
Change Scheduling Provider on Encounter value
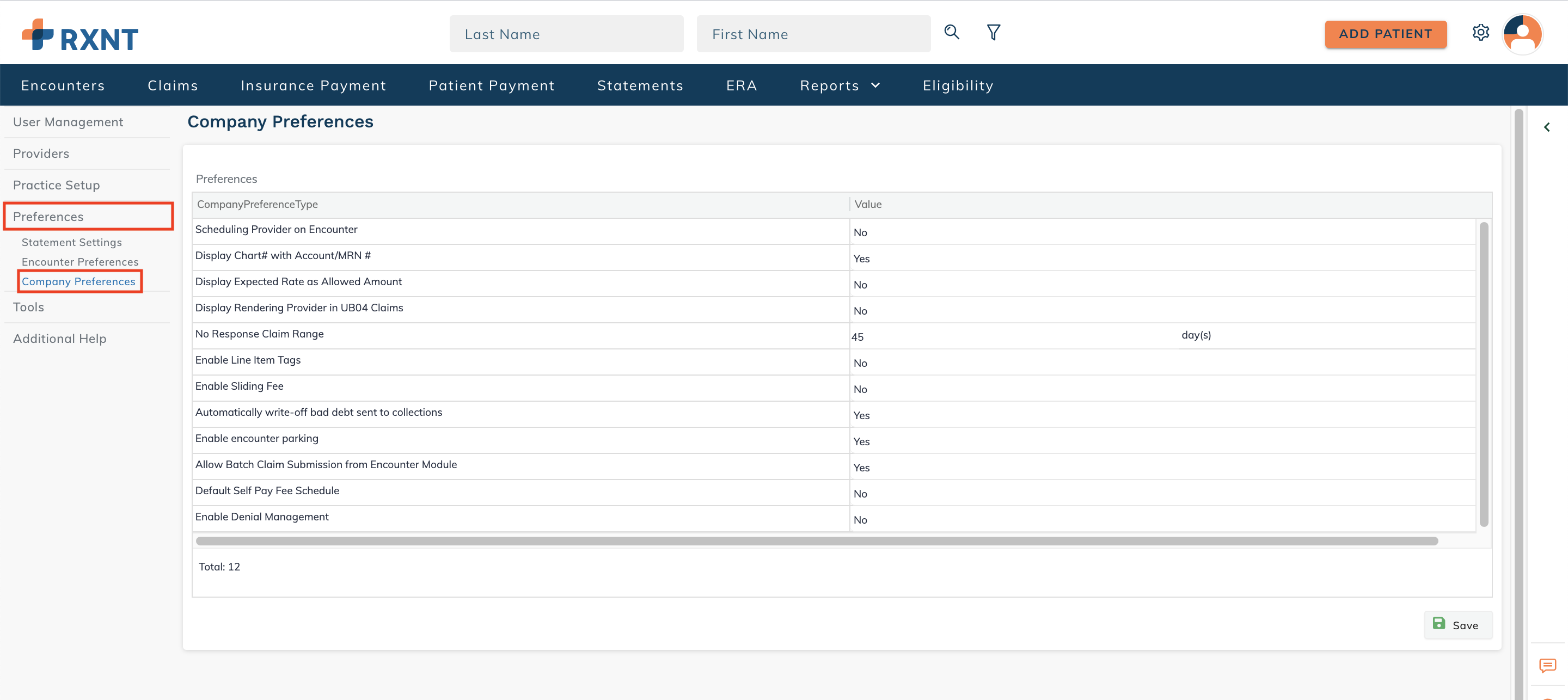pyautogui.click(x=1162, y=232)
